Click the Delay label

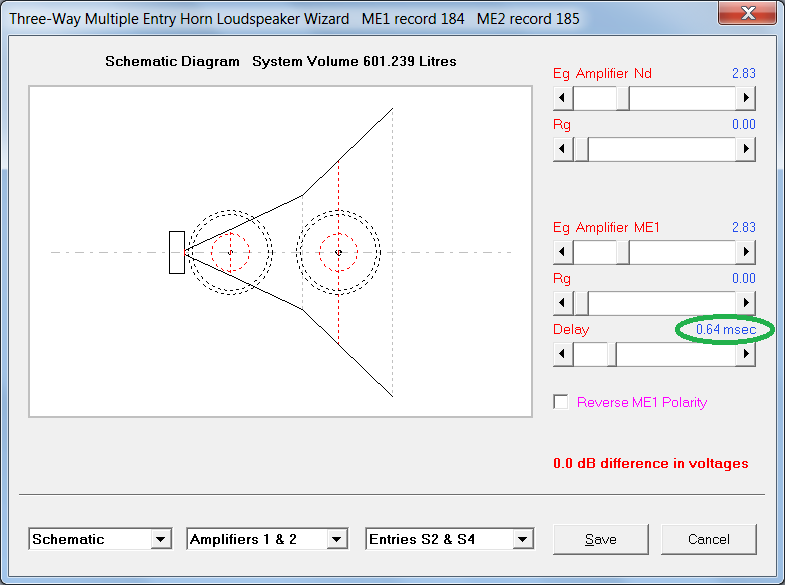pos(571,329)
